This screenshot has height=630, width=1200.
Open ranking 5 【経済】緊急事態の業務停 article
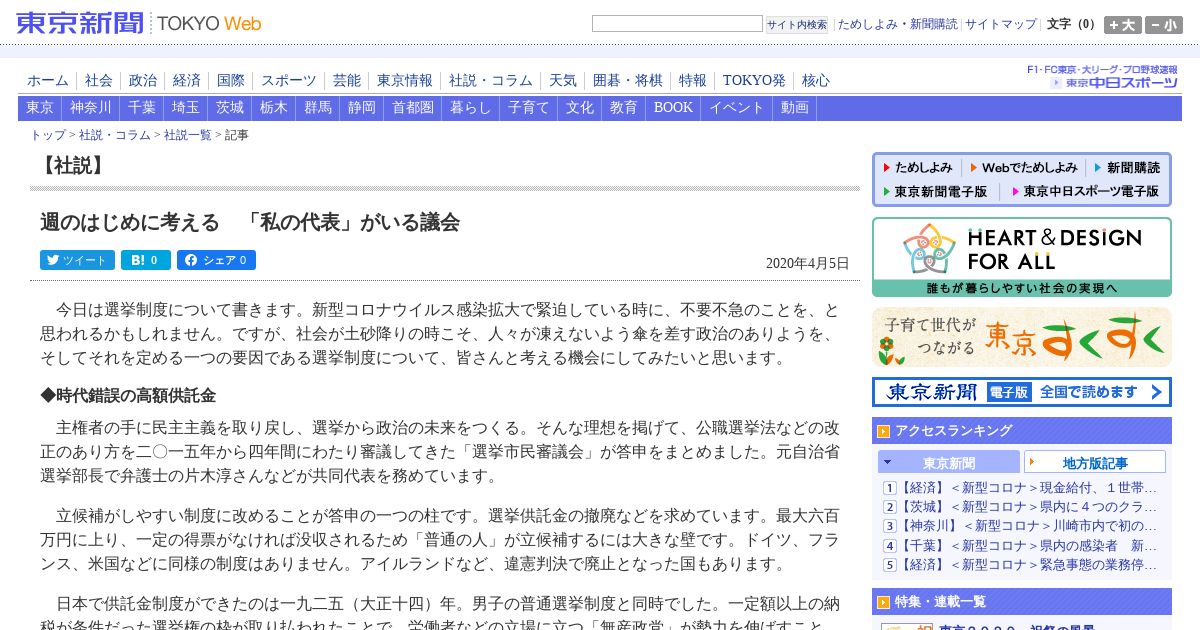[x=1029, y=565]
